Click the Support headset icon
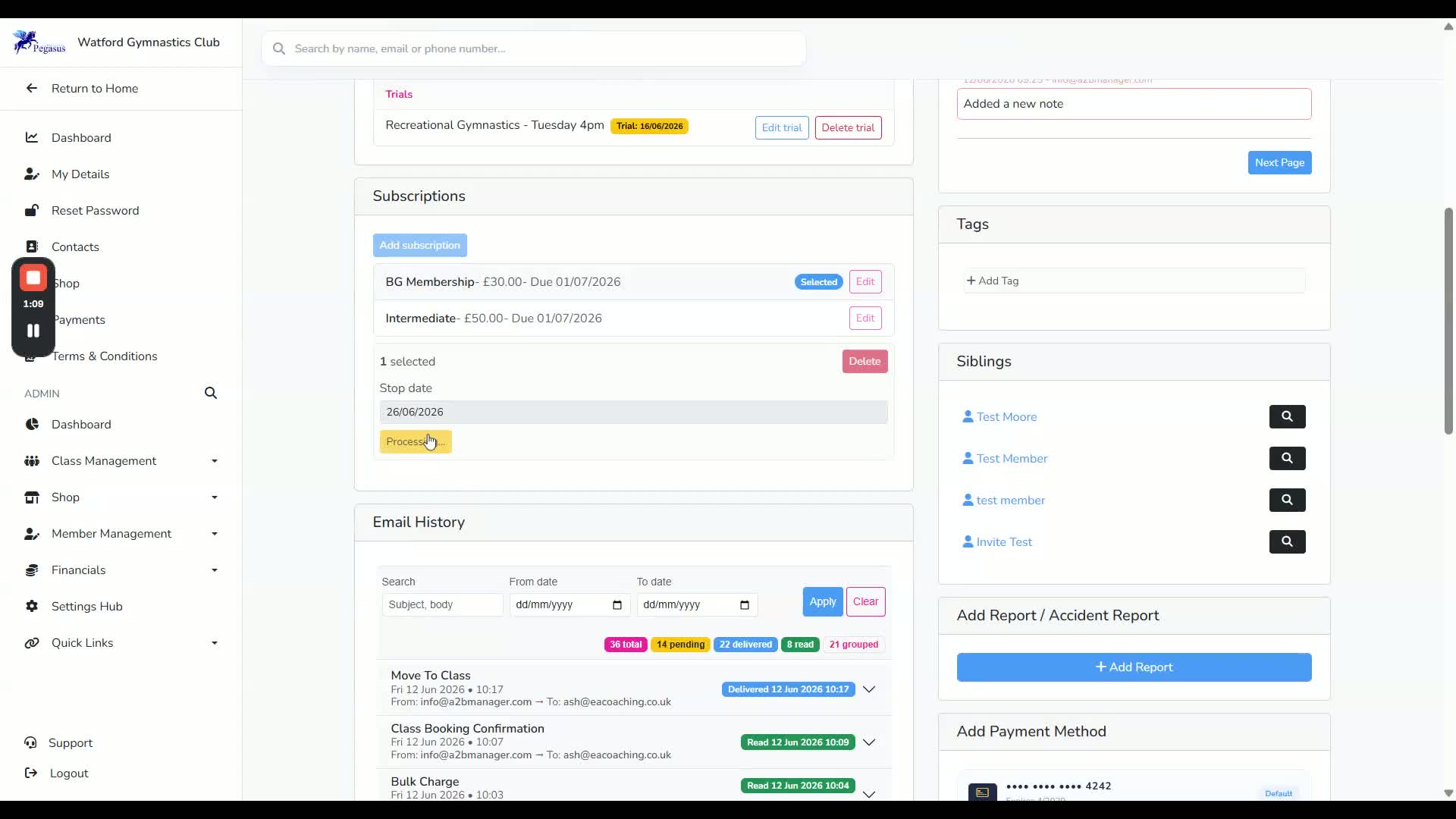1456x819 pixels. click(x=31, y=742)
